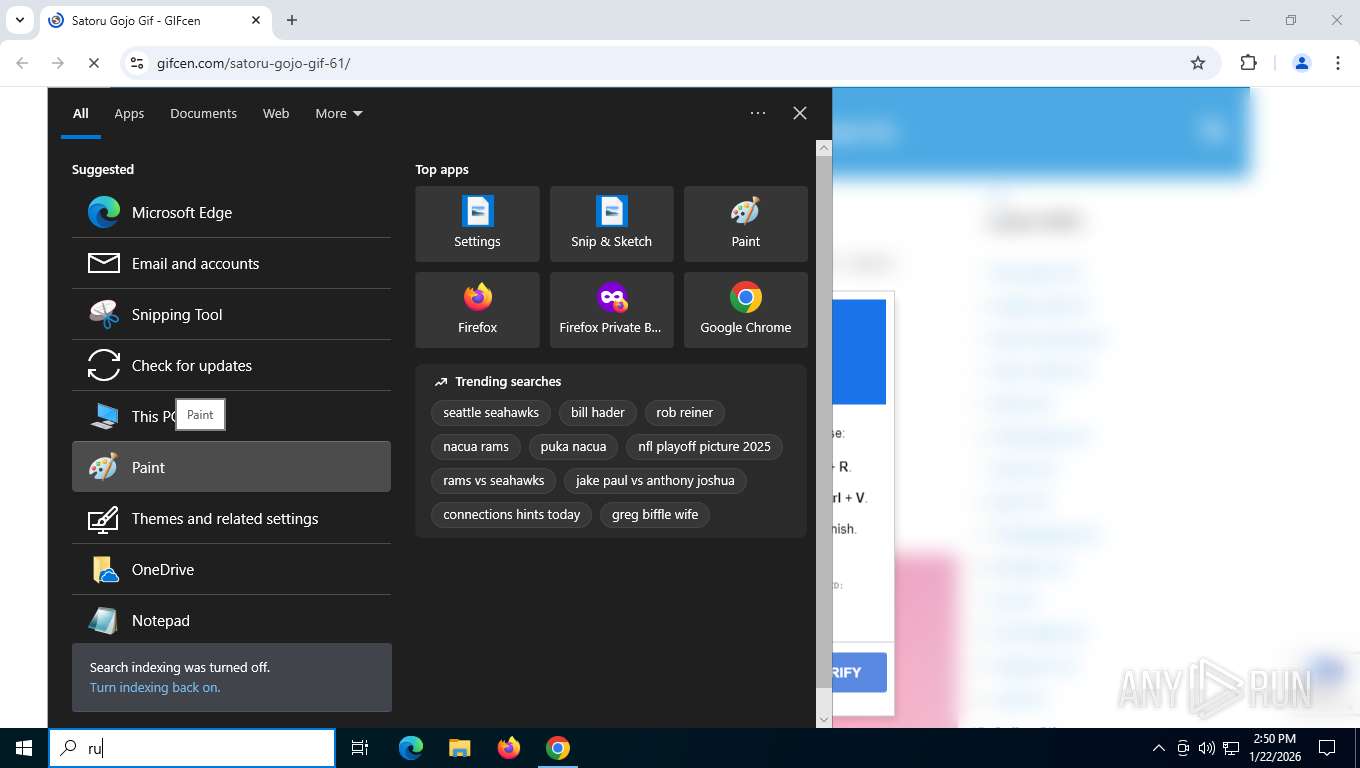Click the Chrome address bar URL
1360x768 pixels.
253,63
